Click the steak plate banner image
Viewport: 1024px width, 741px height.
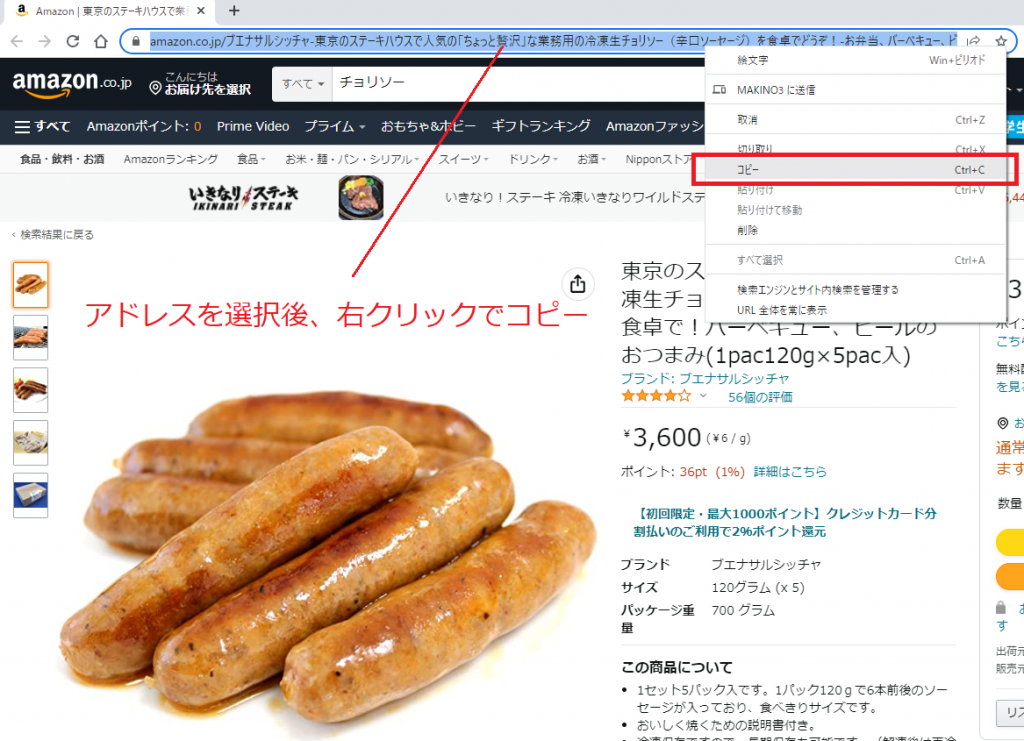(361, 197)
